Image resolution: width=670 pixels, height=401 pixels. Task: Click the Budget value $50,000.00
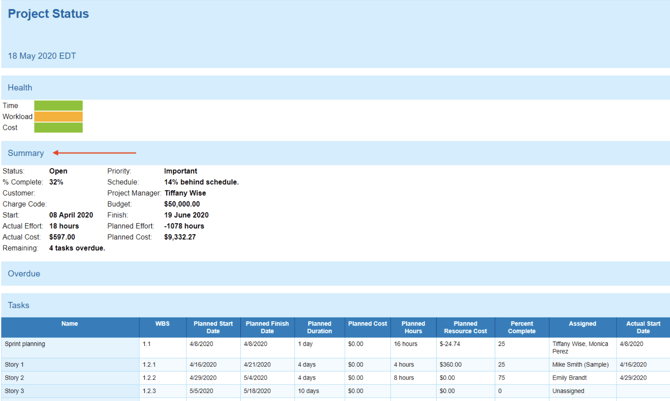coord(182,204)
